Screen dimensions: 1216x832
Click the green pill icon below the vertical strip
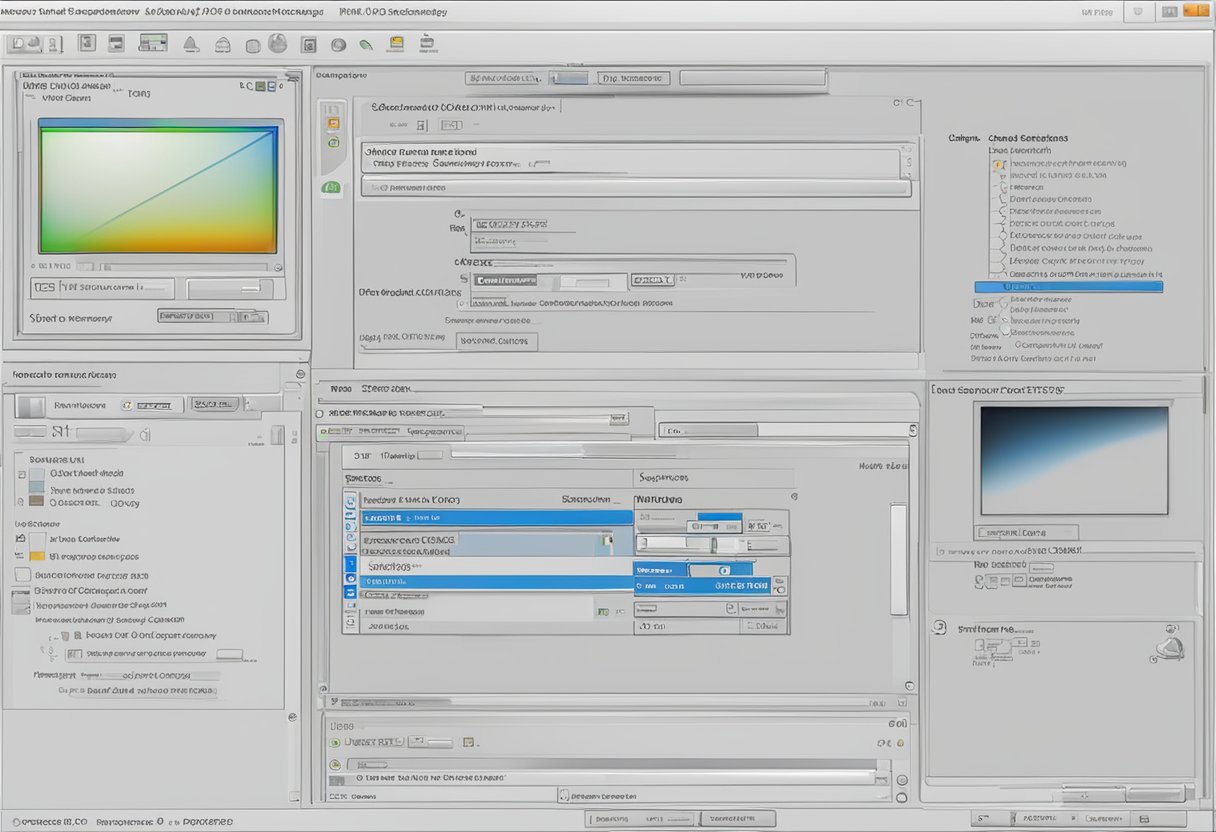pos(331,187)
